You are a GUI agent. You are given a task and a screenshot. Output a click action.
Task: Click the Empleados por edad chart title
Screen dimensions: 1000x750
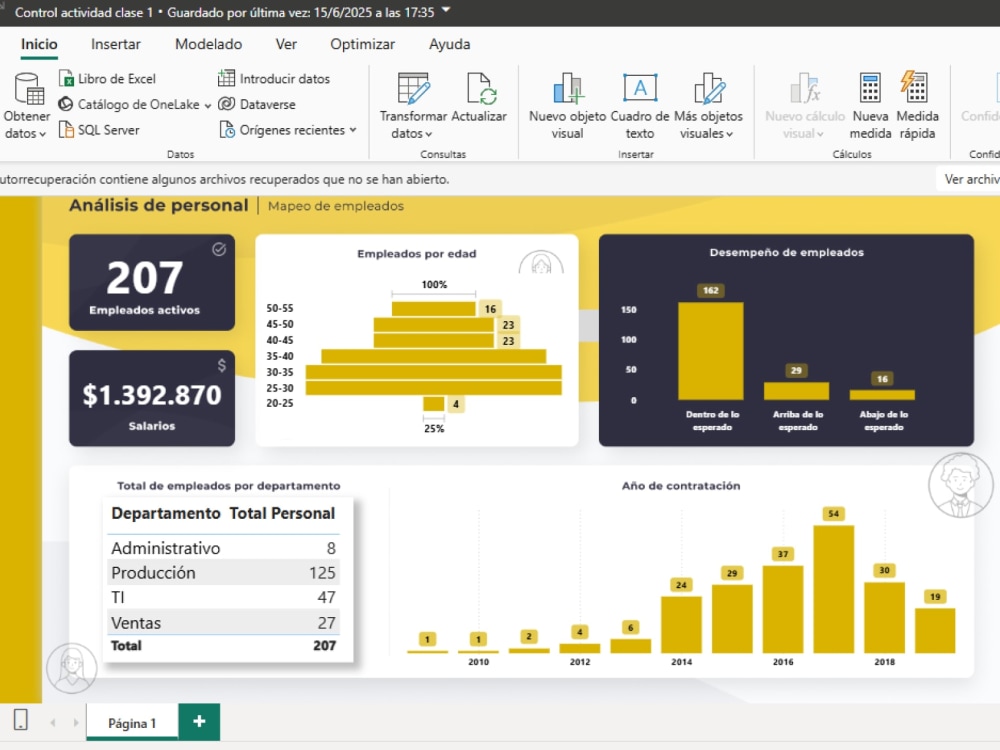click(416, 254)
